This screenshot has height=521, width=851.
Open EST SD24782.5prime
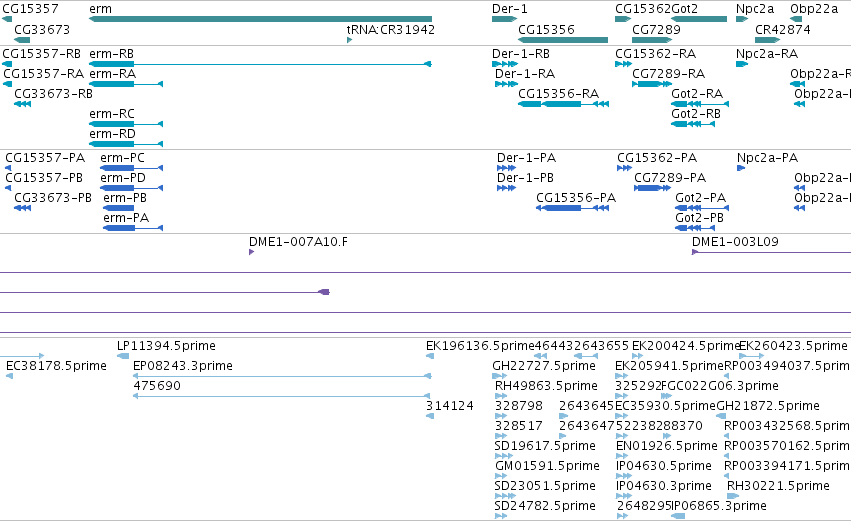point(545,506)
